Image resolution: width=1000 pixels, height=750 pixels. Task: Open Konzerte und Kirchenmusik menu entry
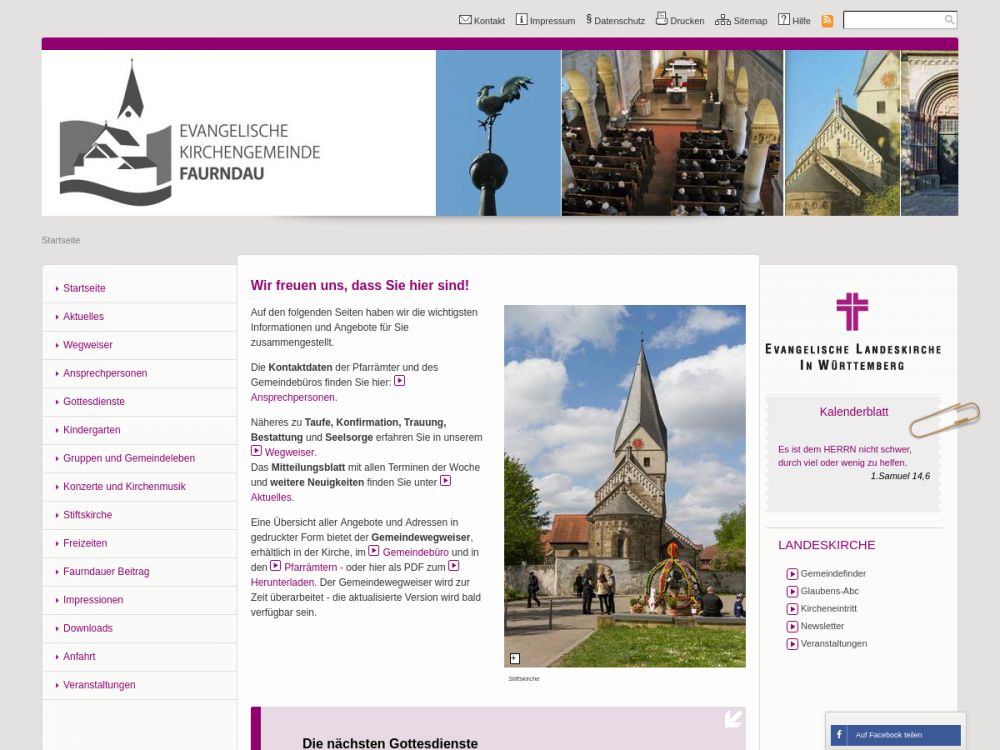124,487
